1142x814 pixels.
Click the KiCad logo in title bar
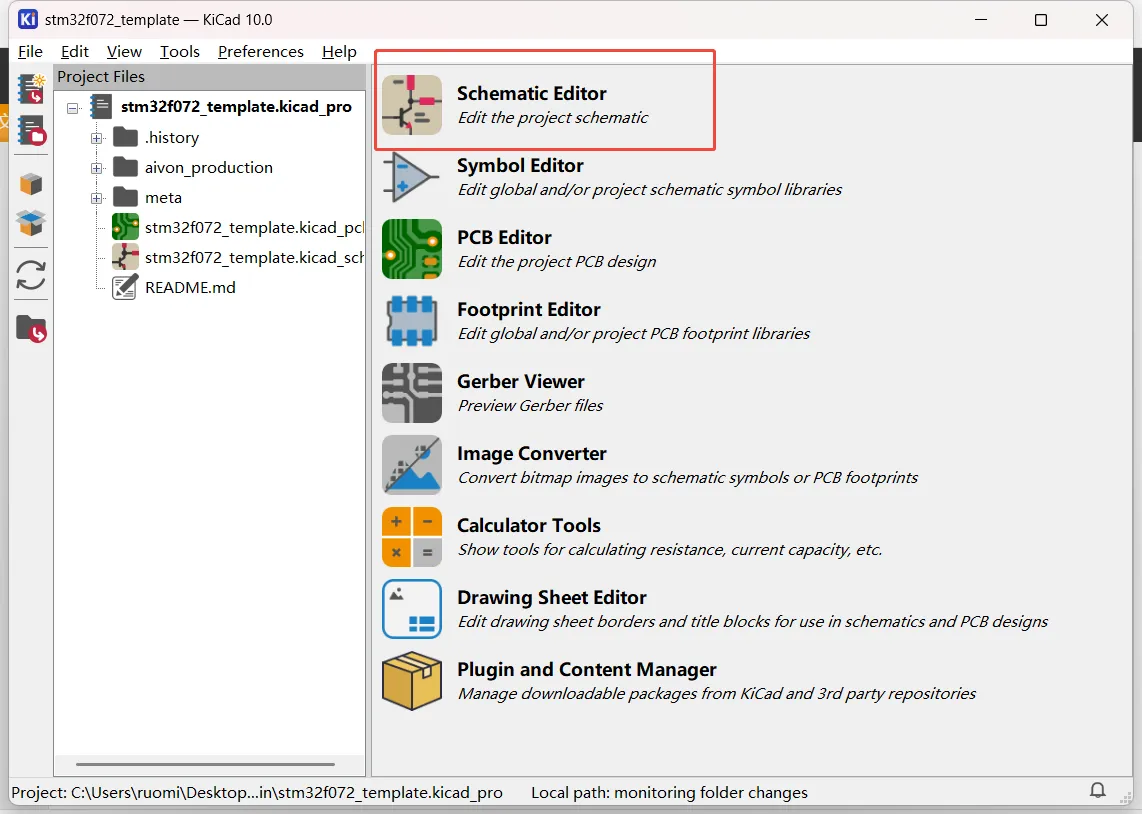coord(28,20)
